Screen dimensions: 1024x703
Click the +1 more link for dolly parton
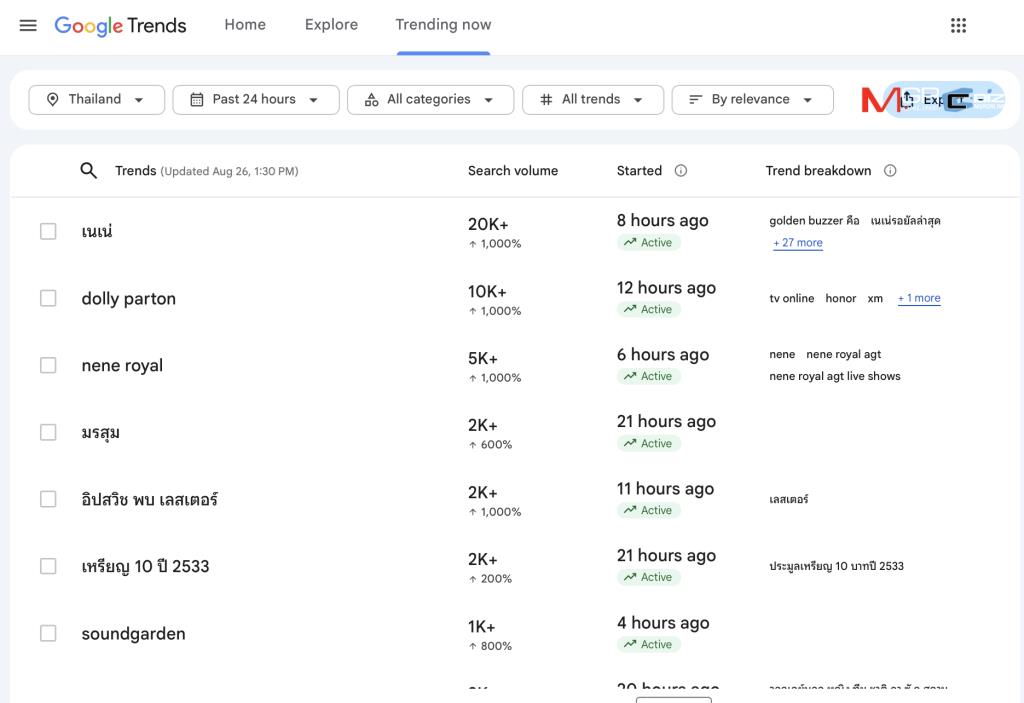click(919, 298)
